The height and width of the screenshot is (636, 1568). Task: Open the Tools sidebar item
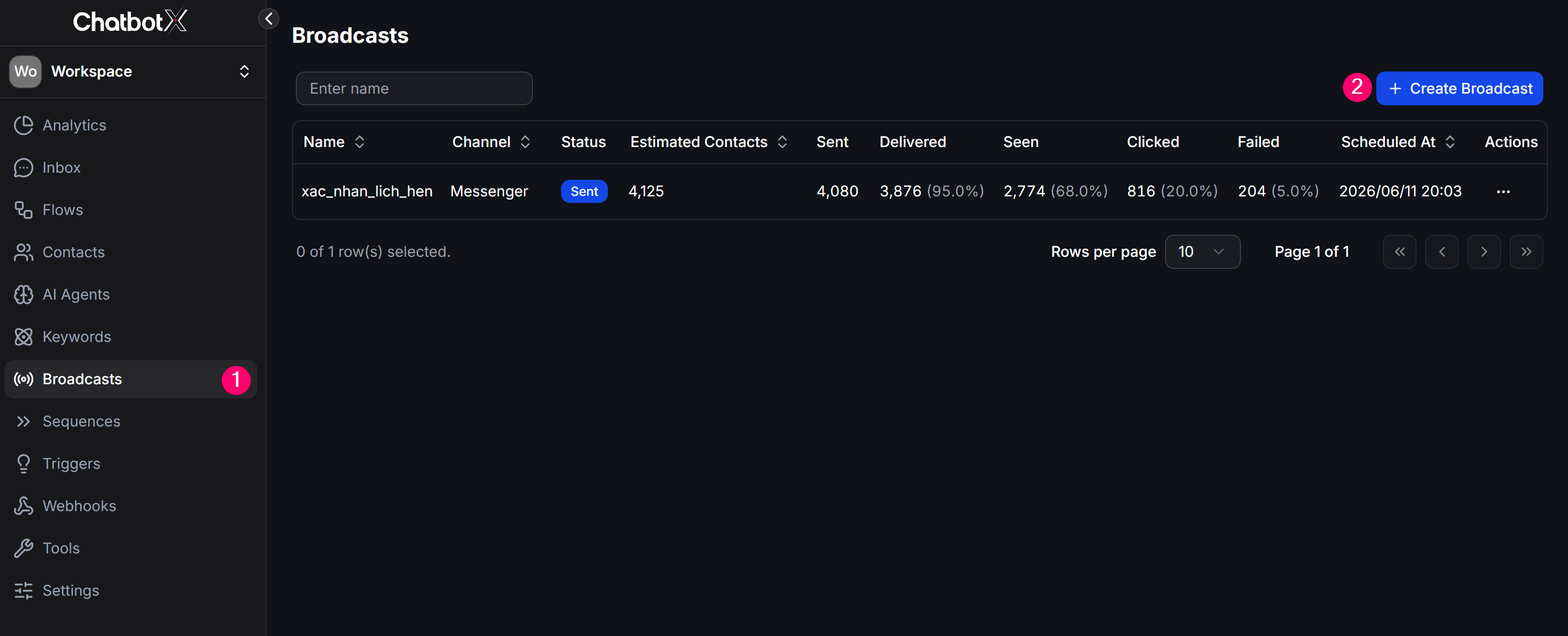[x=131, y=548]
